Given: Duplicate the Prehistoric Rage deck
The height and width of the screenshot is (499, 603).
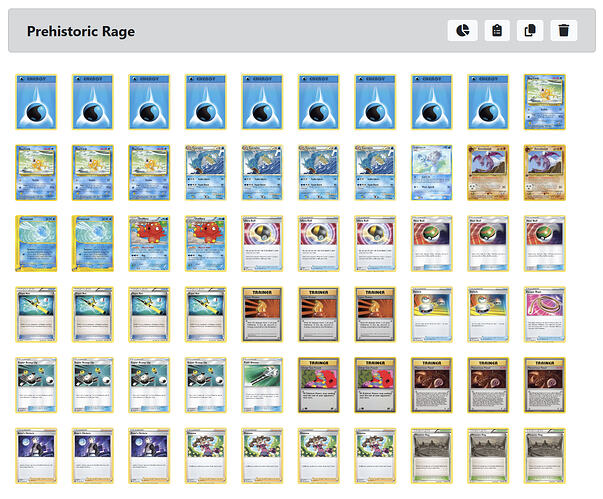Looking at the screenshot, I should pyautogui.click(x=530, y=30).
